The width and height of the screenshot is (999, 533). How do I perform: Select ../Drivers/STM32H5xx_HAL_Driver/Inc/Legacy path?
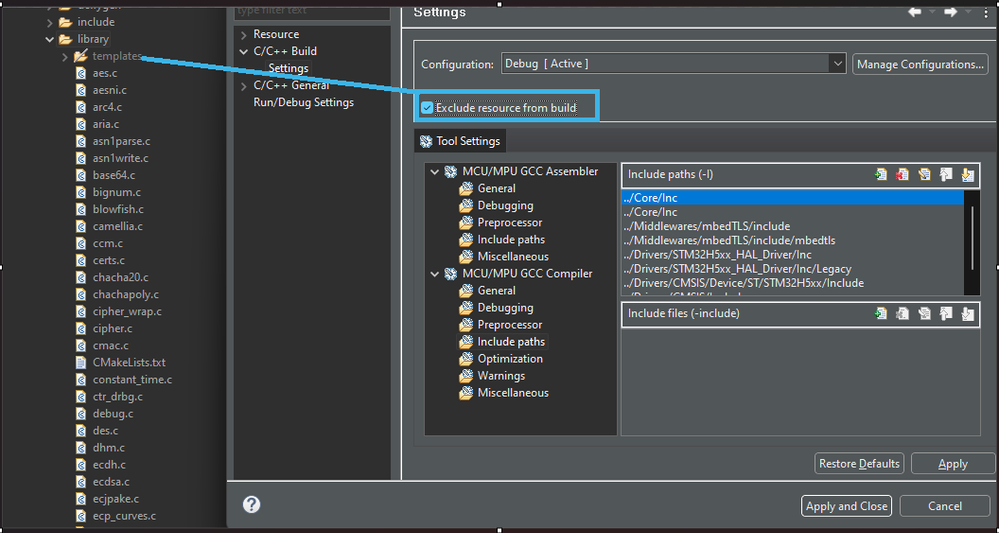(737, 269)
